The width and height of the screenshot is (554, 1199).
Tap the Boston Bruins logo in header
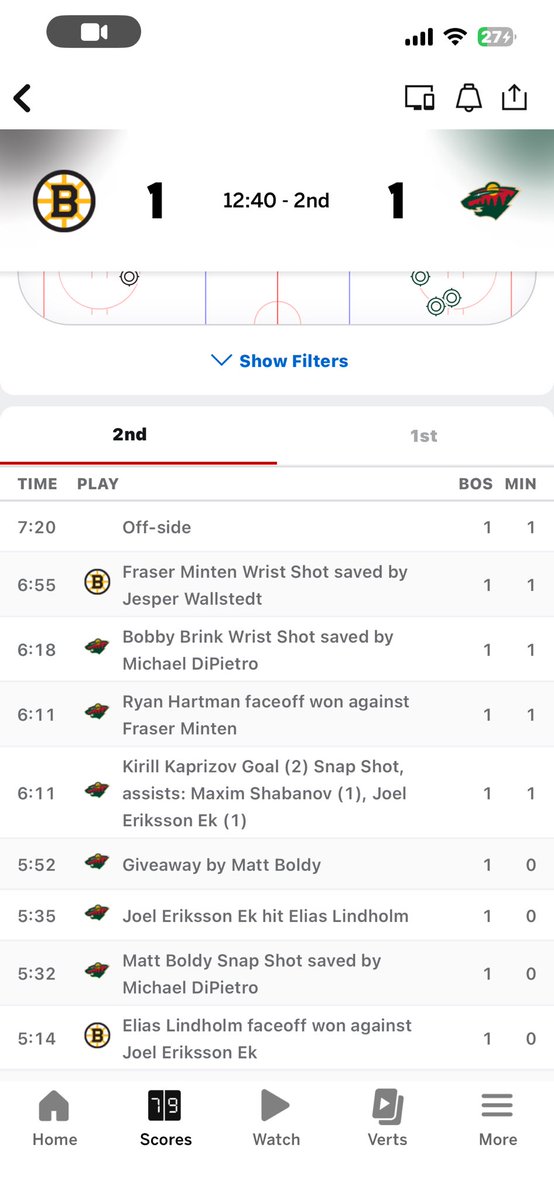click(x=64, y=201)
